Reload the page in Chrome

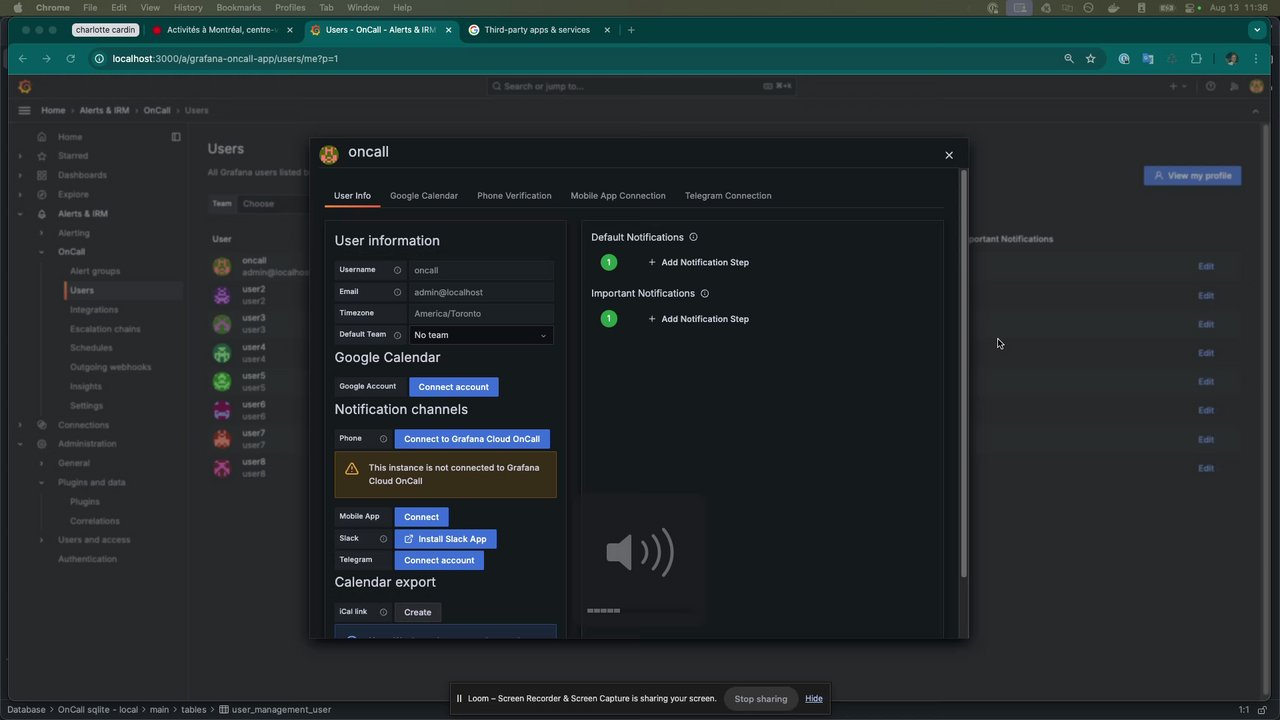[x=70, y=59]
